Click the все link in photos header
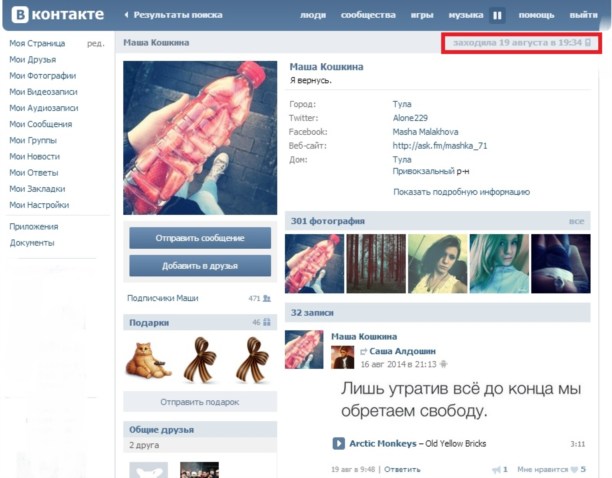 tap(576, 221)
